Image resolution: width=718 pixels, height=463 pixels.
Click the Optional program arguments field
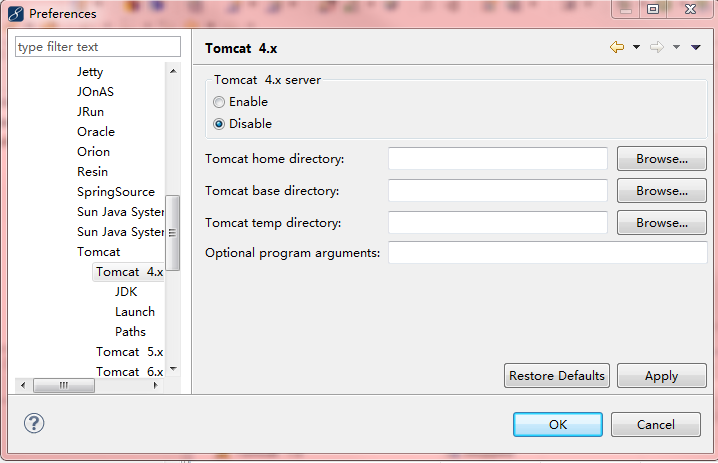[x=548, y=253]
